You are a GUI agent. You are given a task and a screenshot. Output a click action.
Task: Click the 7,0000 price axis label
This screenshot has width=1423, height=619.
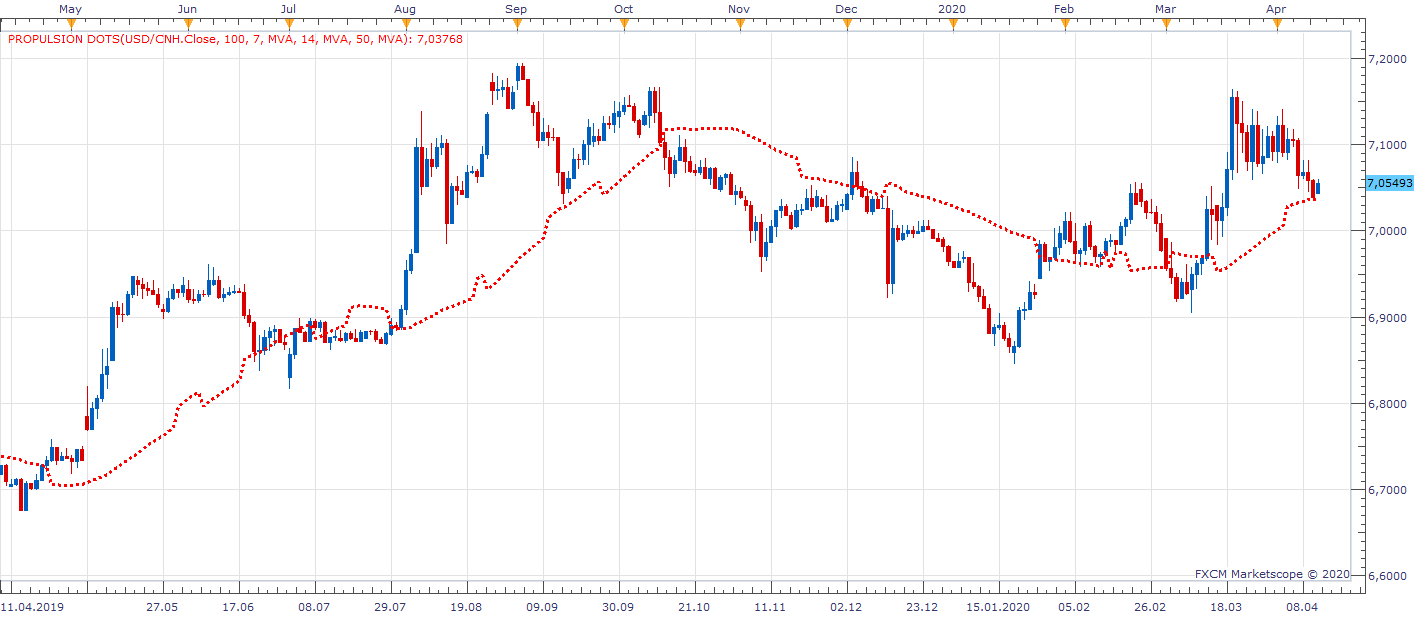(1385, 231)
